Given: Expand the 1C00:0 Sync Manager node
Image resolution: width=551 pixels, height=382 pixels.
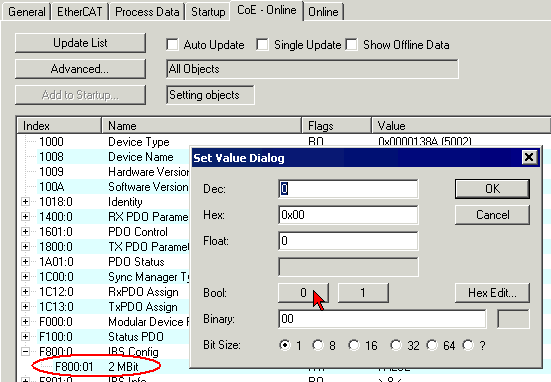Looking at the screenshot, I should (x=25, y=277).
